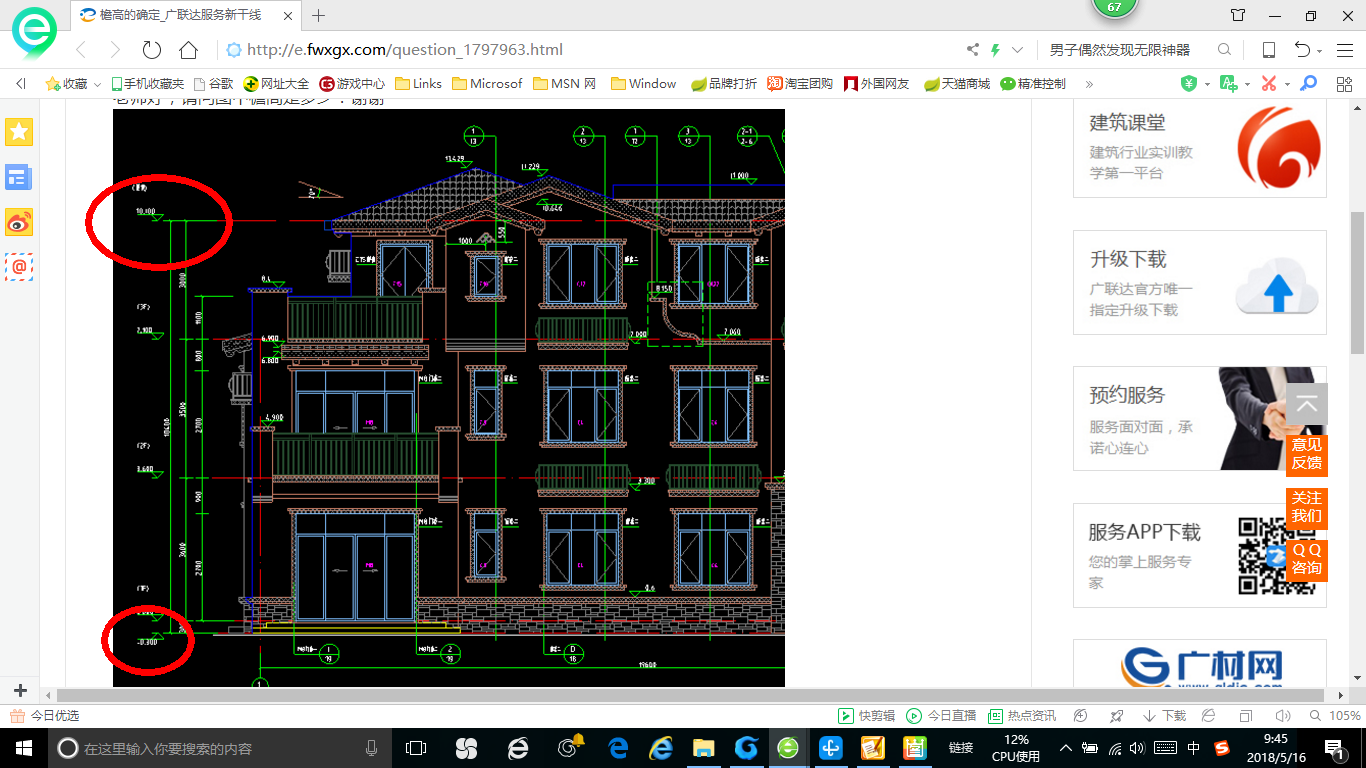Expand the 收藏 favorites dropdown arrow
The width and height of the screenshot is (1366, 768).
[97, 85]
